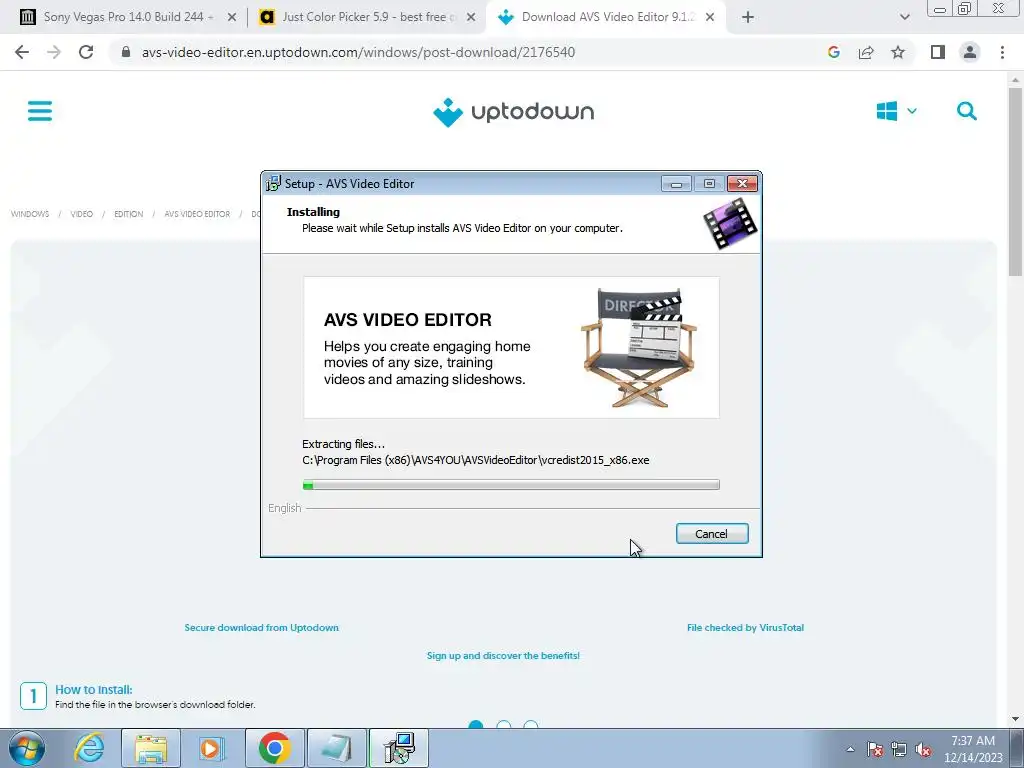Switch to Chrome in the taskbar

click(275, 748)
